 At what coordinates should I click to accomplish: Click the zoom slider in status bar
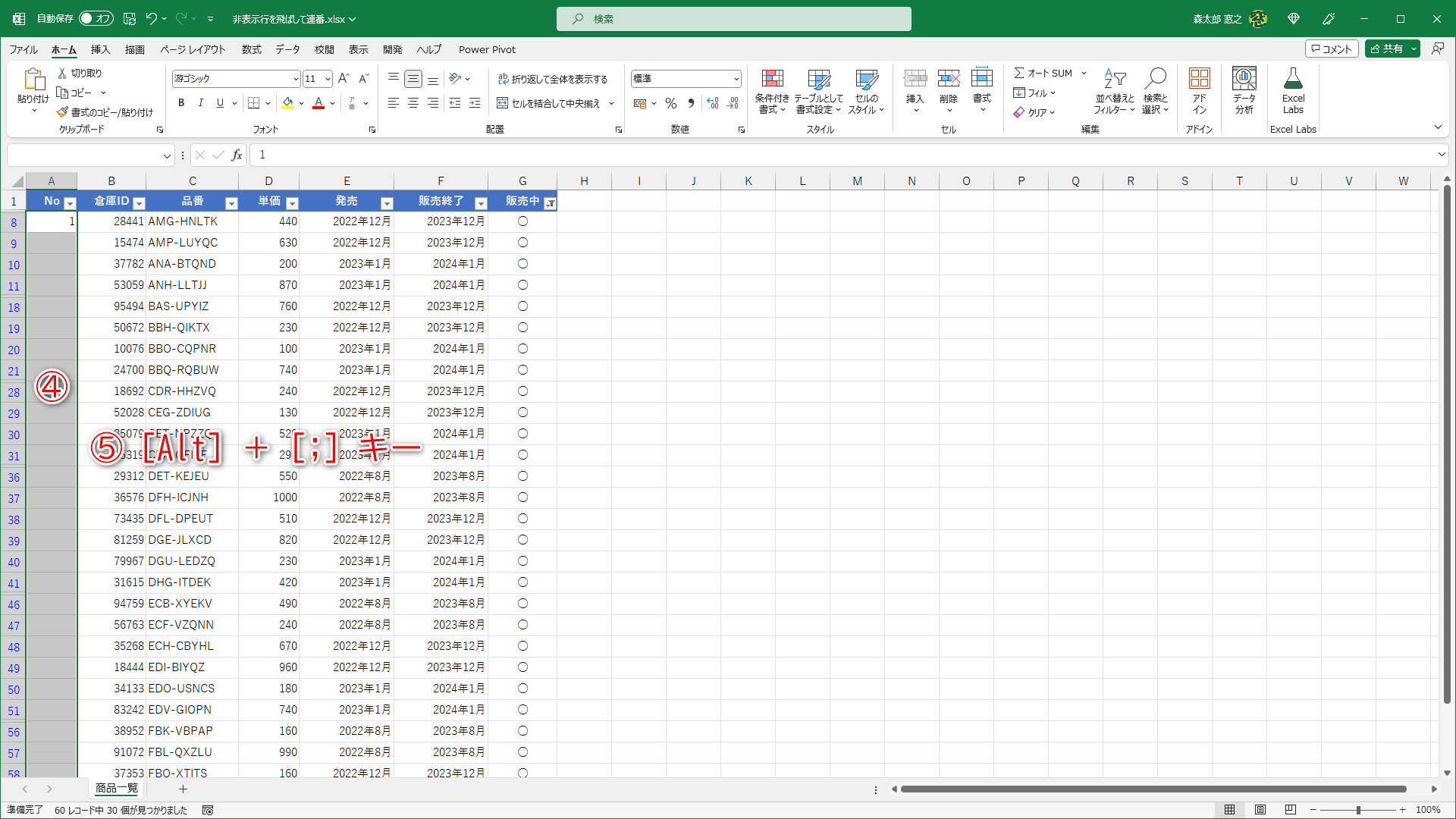[x=1358, y=810]
